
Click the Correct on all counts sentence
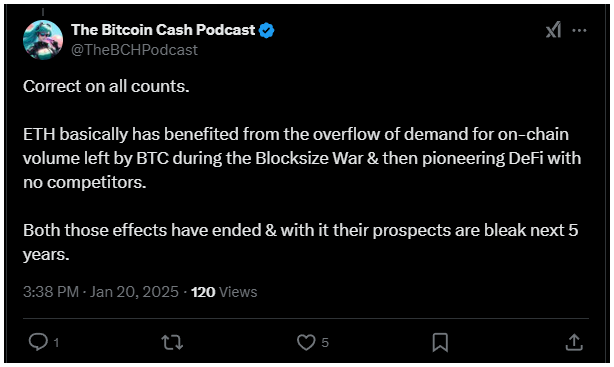(106, 87)
